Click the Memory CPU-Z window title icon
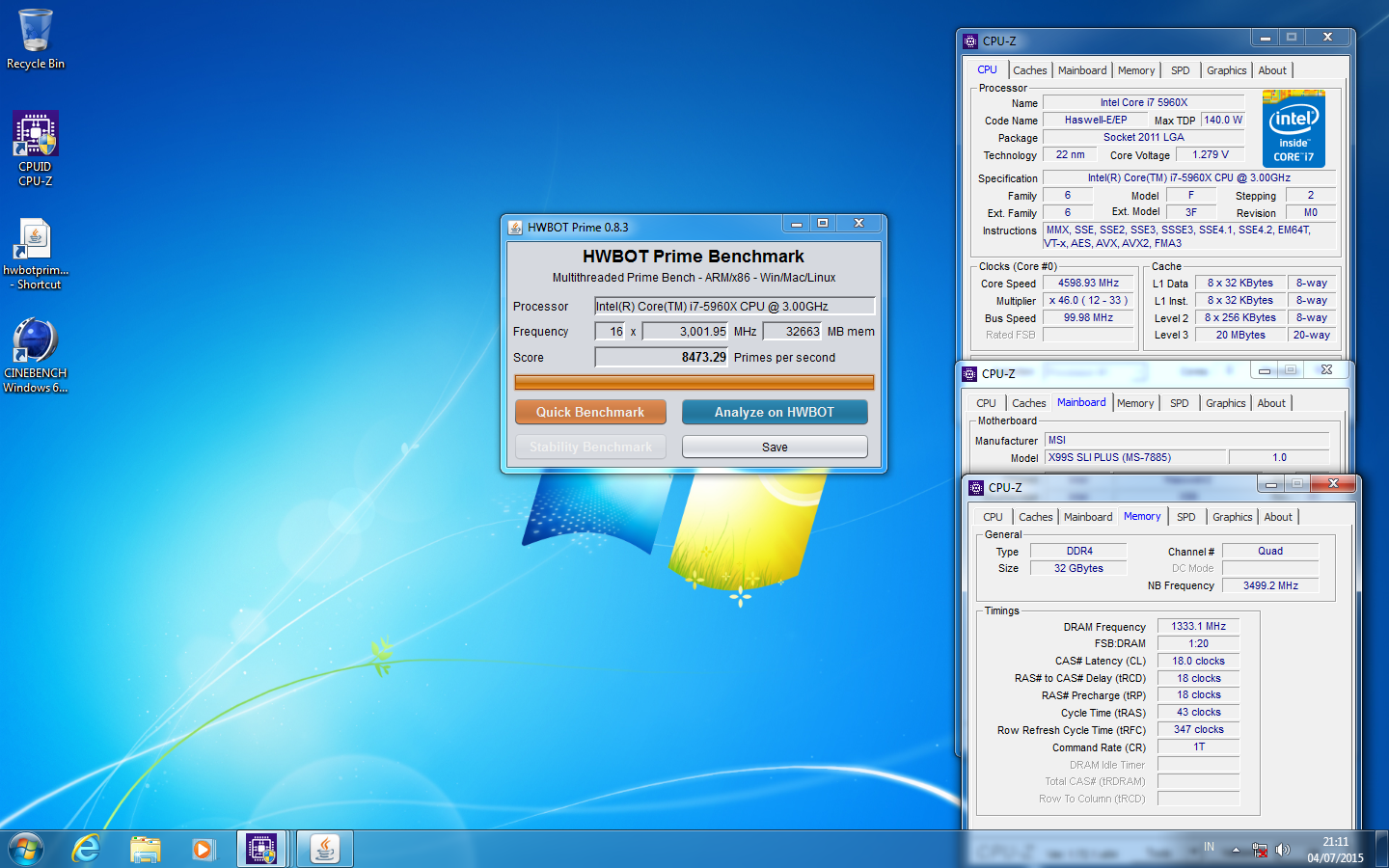Viewport: 1389px width, 868px height. pos(976,488)
